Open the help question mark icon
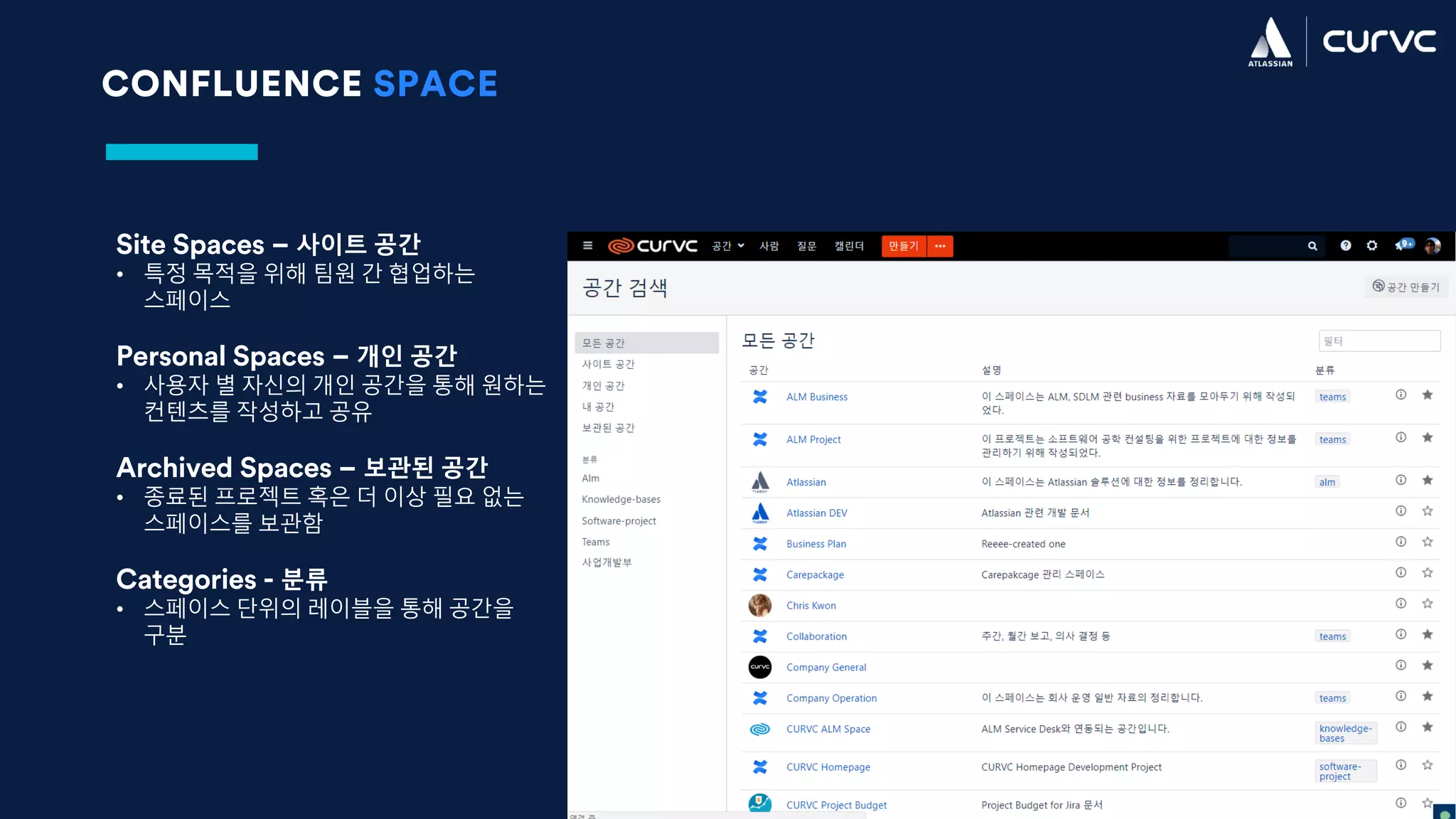Screen dimensions: 1456x819 (1345, 245)
